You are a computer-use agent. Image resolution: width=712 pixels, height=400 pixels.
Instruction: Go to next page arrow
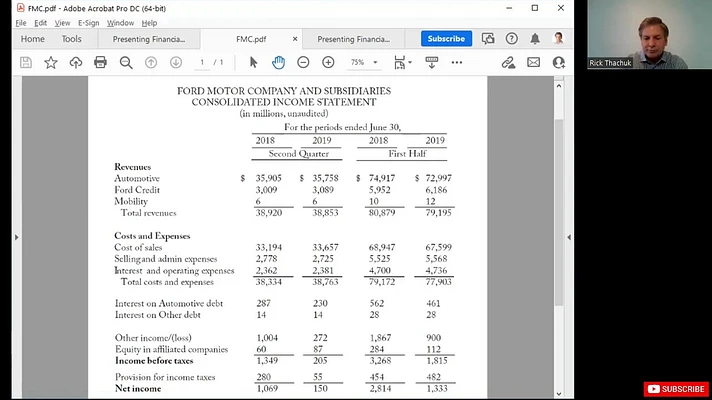click(x=176, y=62)
